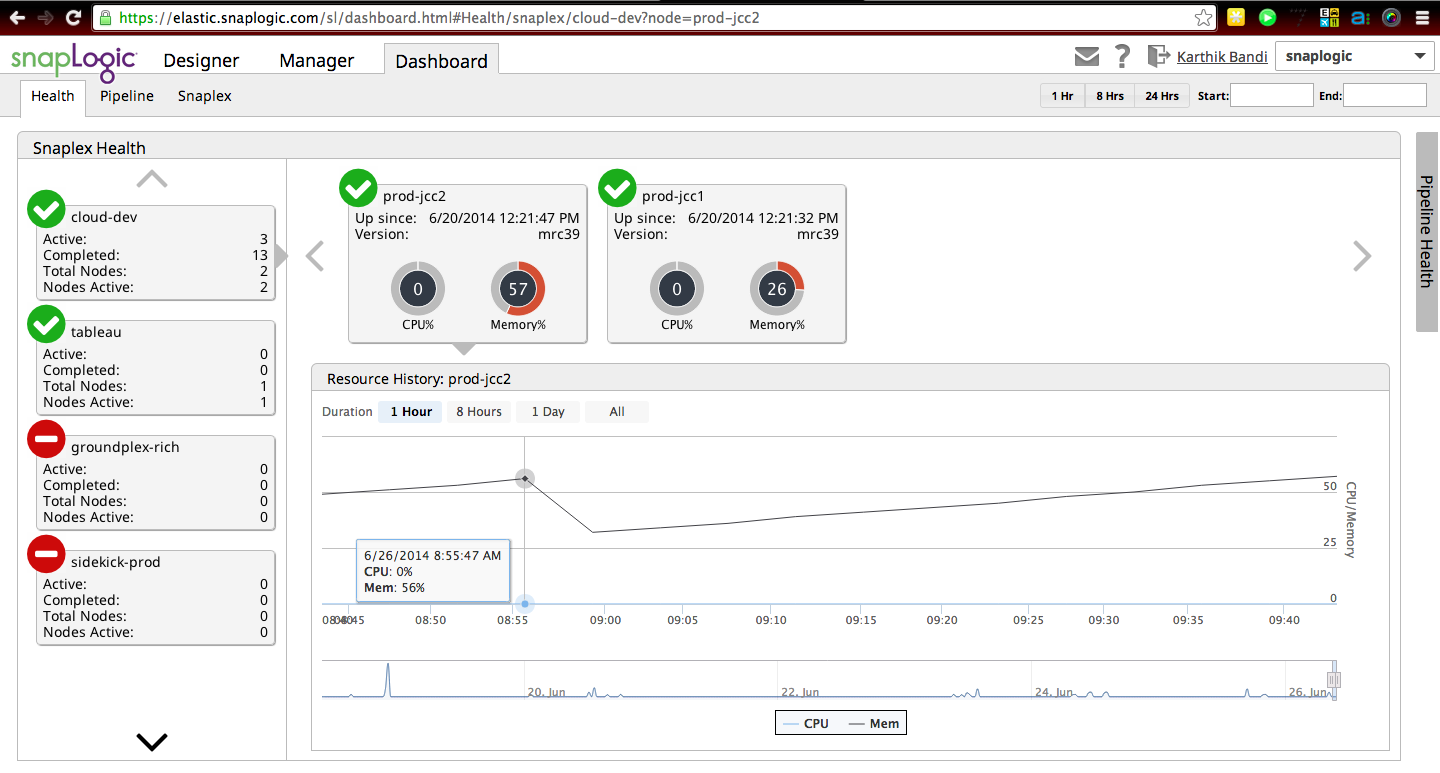
Task: Switch to the Pipeline sub-tab
Action: tap(127, 97)
